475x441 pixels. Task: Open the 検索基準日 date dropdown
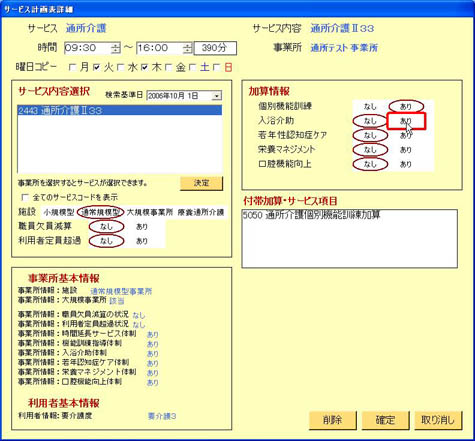pyautogui.click(x=217, y=96)
